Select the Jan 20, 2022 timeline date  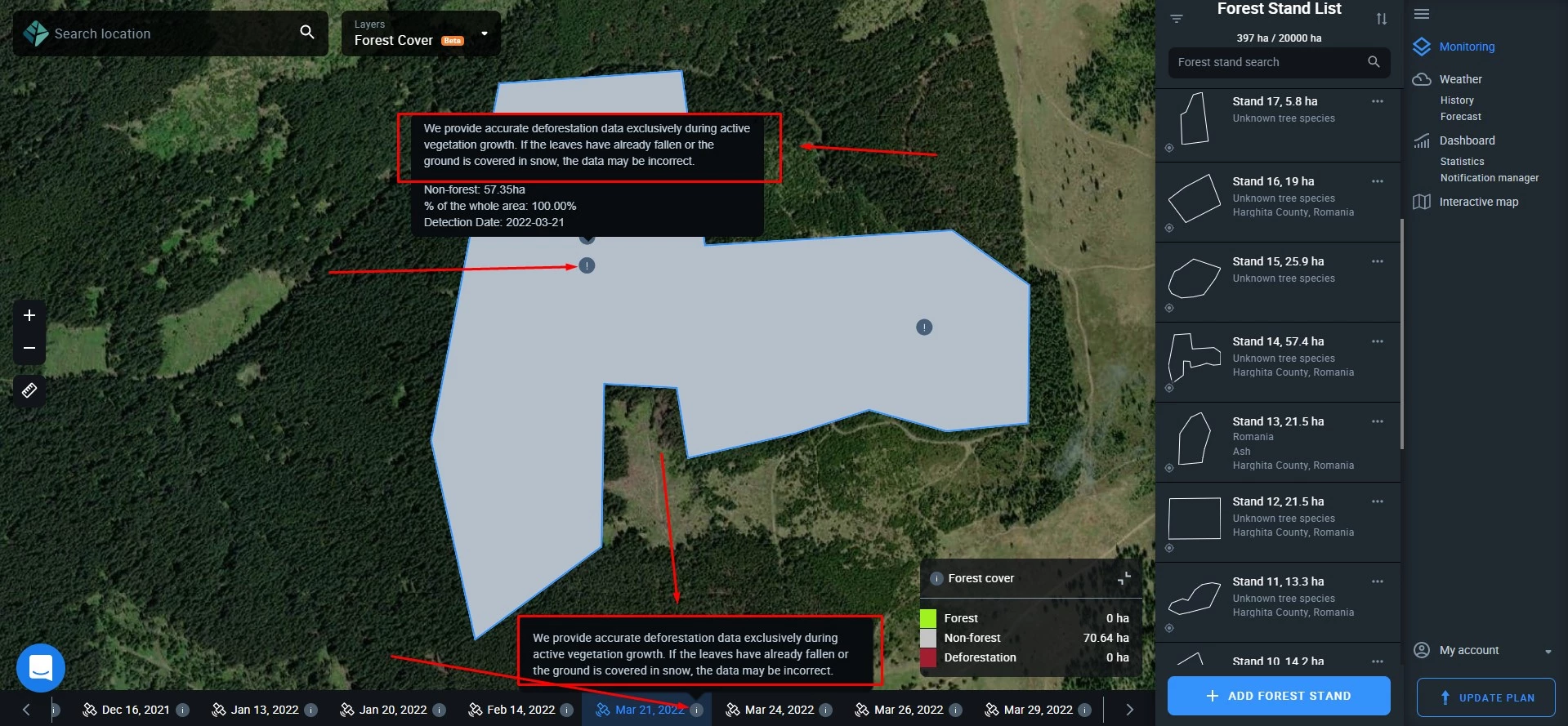(x=392, y=710)
